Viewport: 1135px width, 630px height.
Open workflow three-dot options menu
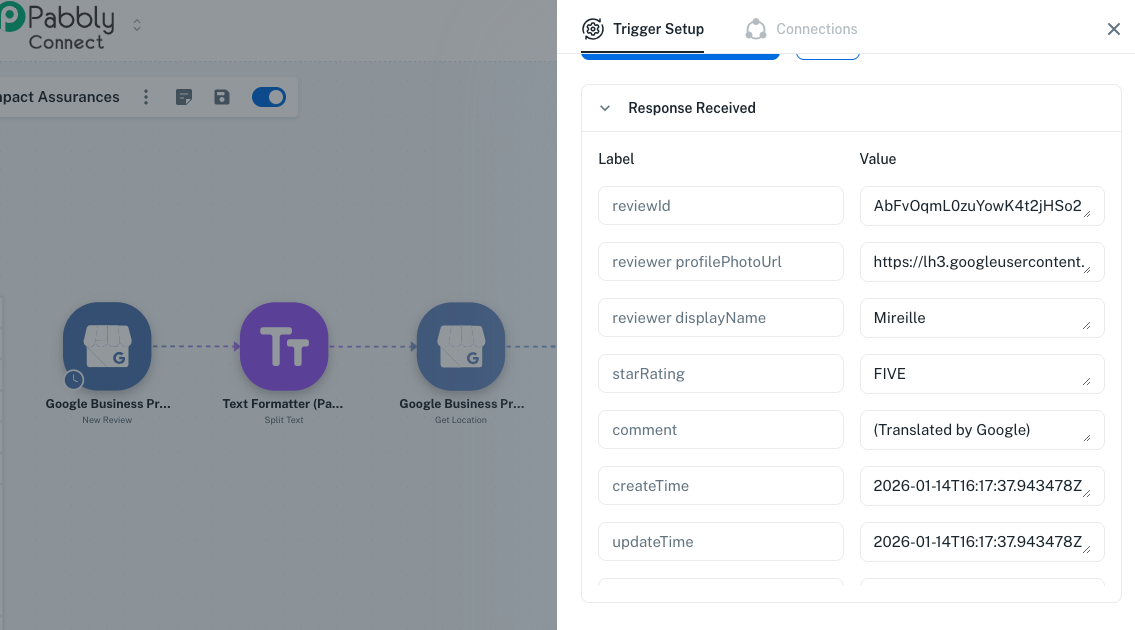(146, 97)
